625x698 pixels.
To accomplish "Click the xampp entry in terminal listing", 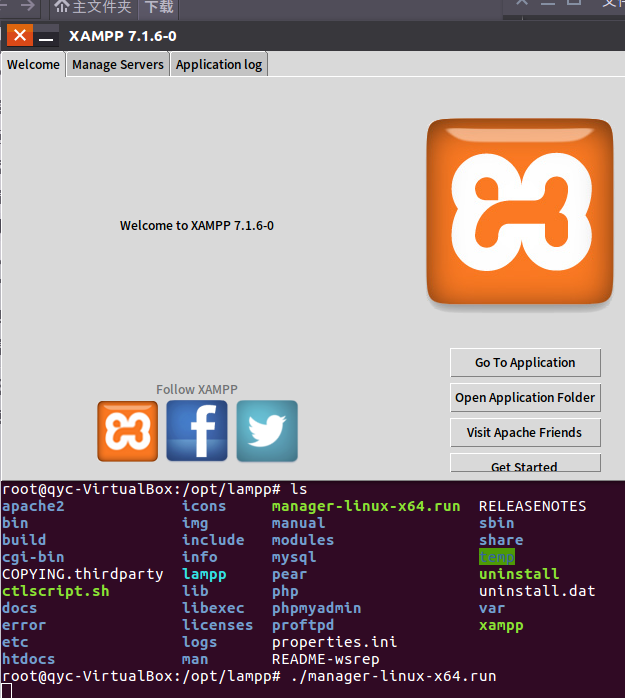I will (x=501, y=625).
